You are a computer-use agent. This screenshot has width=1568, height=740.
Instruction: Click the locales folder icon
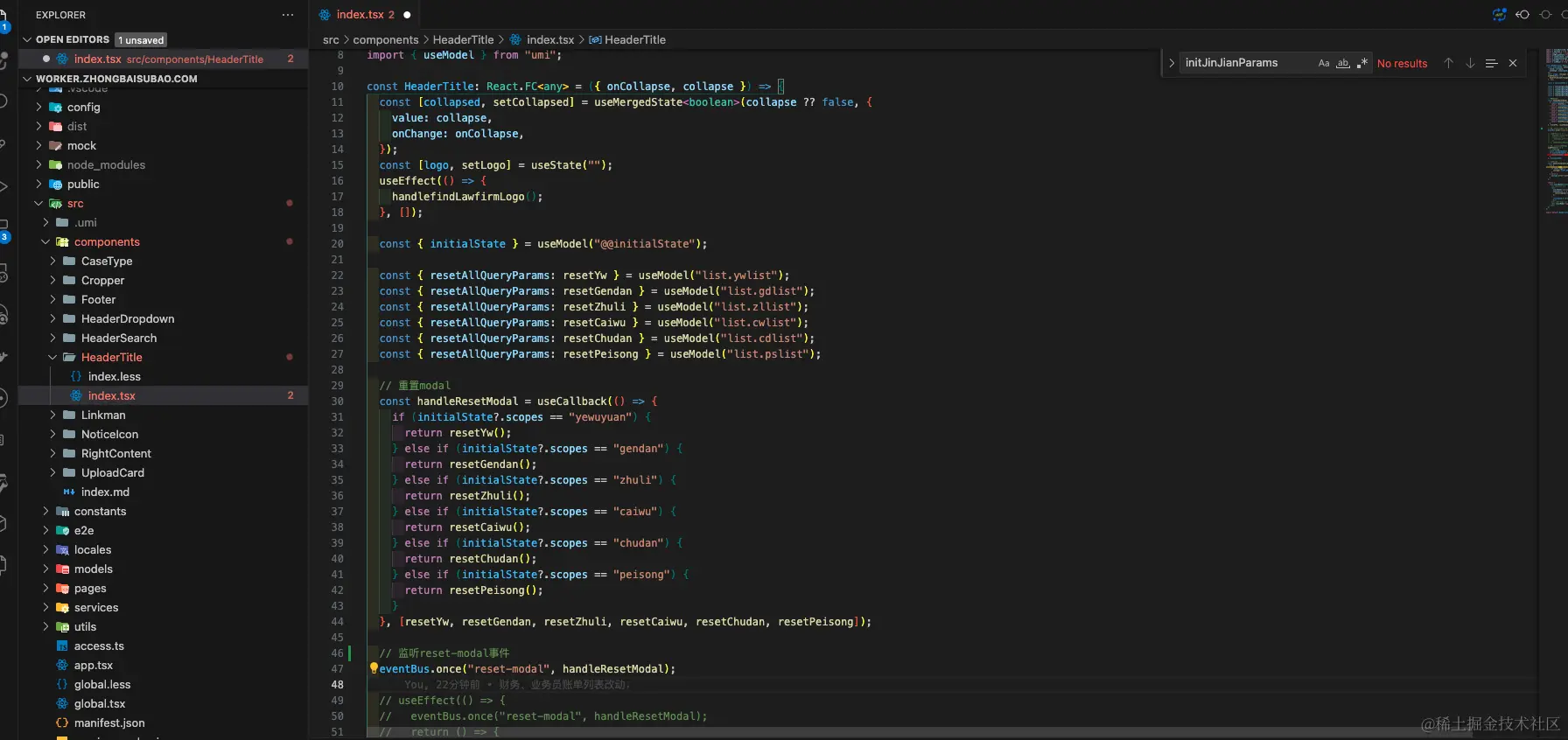pyautogui.click(x=63, y=549)
